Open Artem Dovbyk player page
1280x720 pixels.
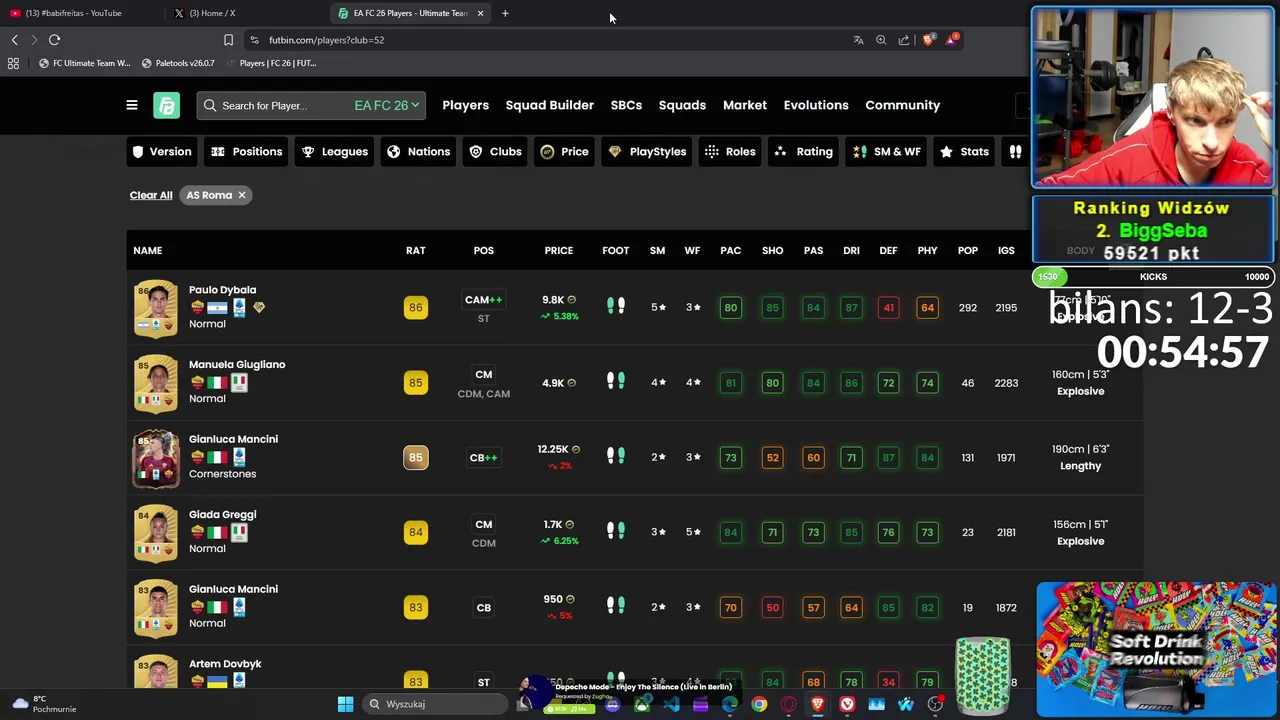click(225, 664)
